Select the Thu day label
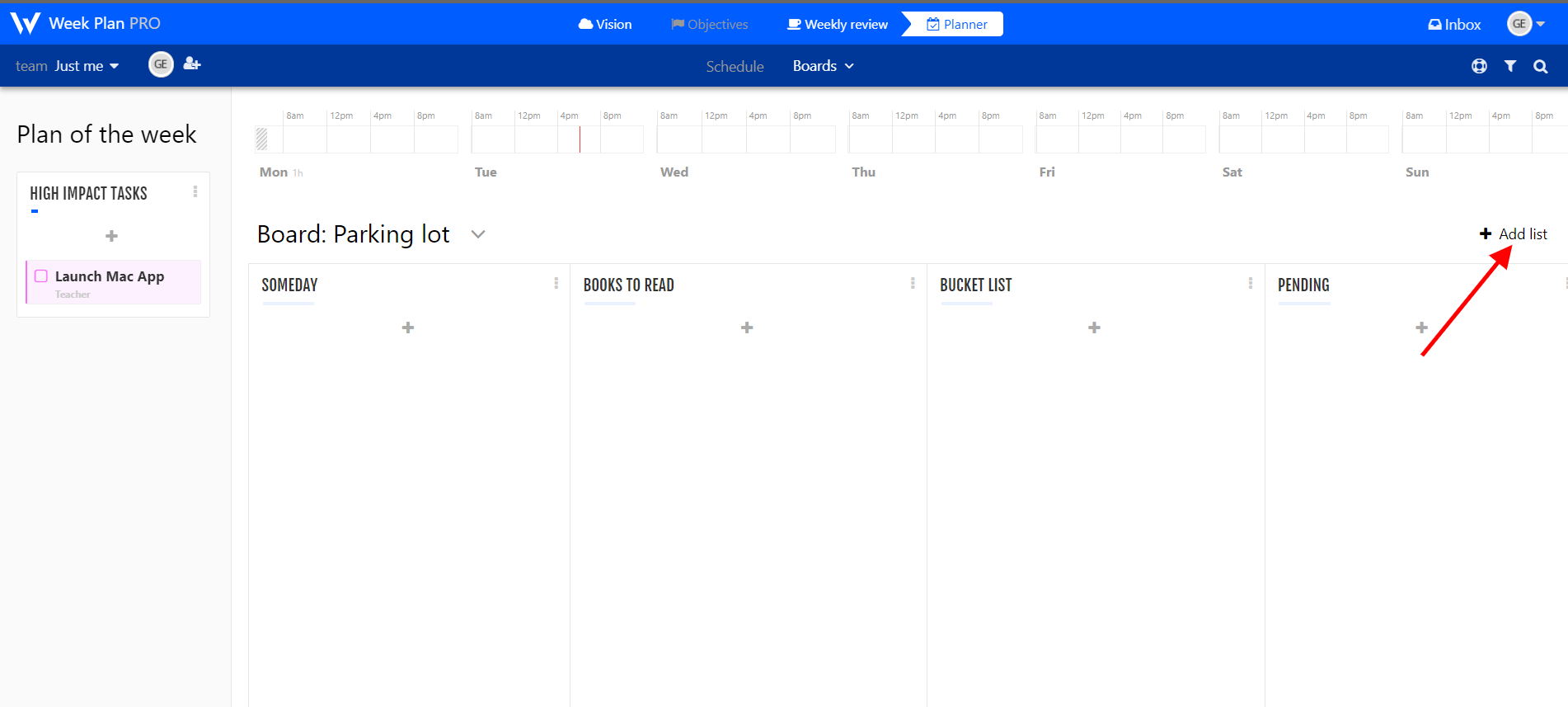This screenshot has height=707, width=1568. tap(863, 172)
